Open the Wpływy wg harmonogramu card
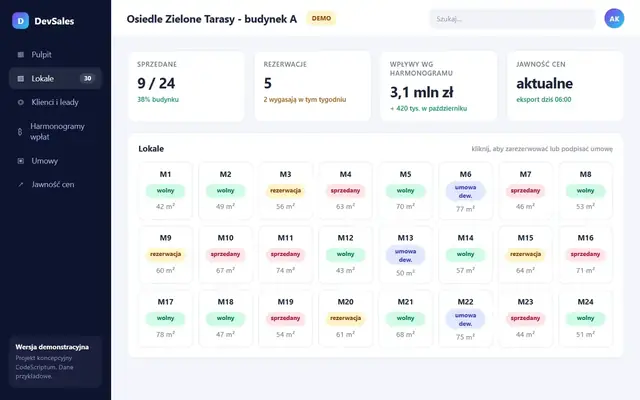 pyautogui.click(x=439, y=86)
